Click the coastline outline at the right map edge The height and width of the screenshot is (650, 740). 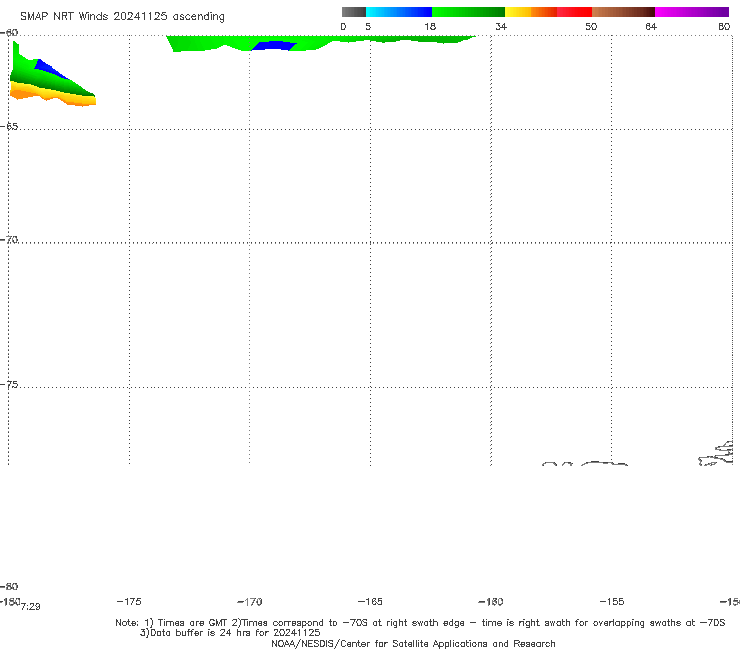point(716,454)
